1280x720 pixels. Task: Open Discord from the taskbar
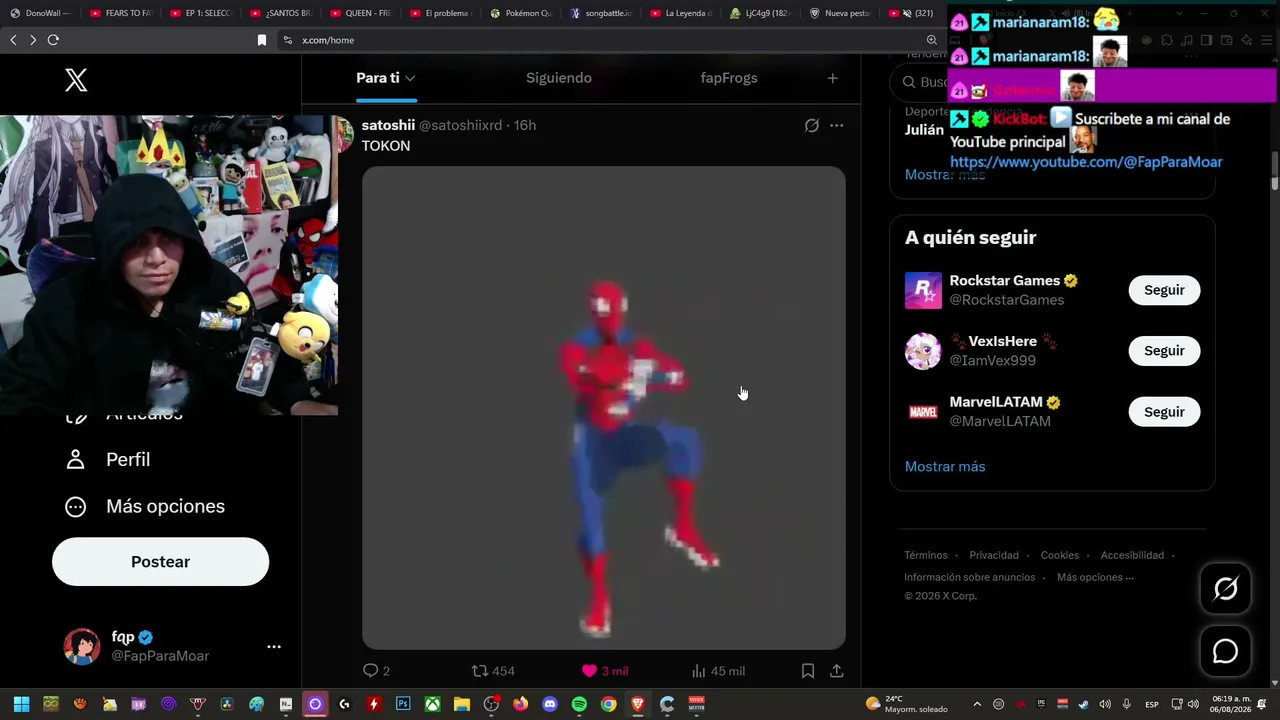tap(549, 704)
